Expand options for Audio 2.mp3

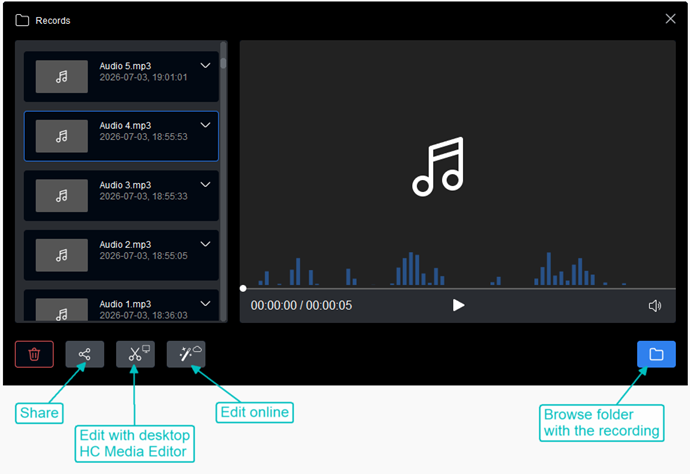click(x=206, y=244)
